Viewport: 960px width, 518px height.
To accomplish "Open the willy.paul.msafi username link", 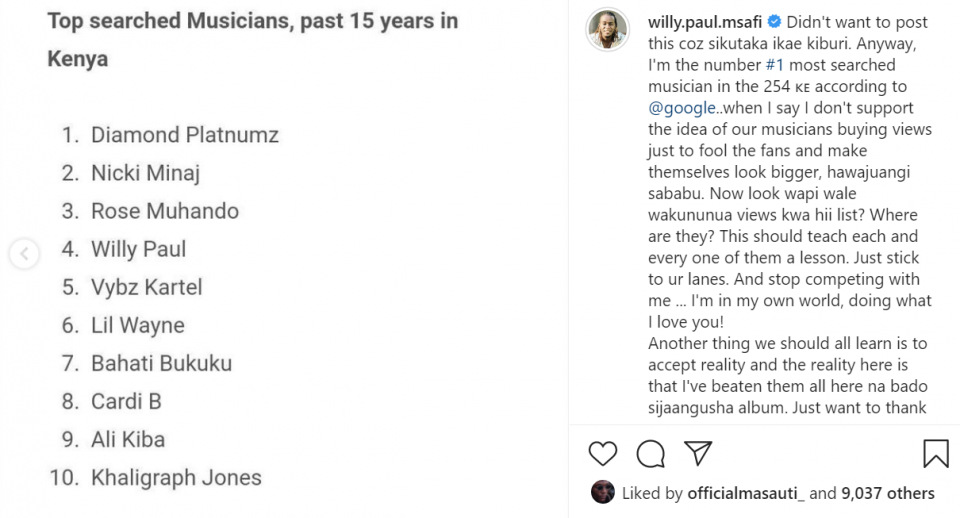I will pos(706,22).
